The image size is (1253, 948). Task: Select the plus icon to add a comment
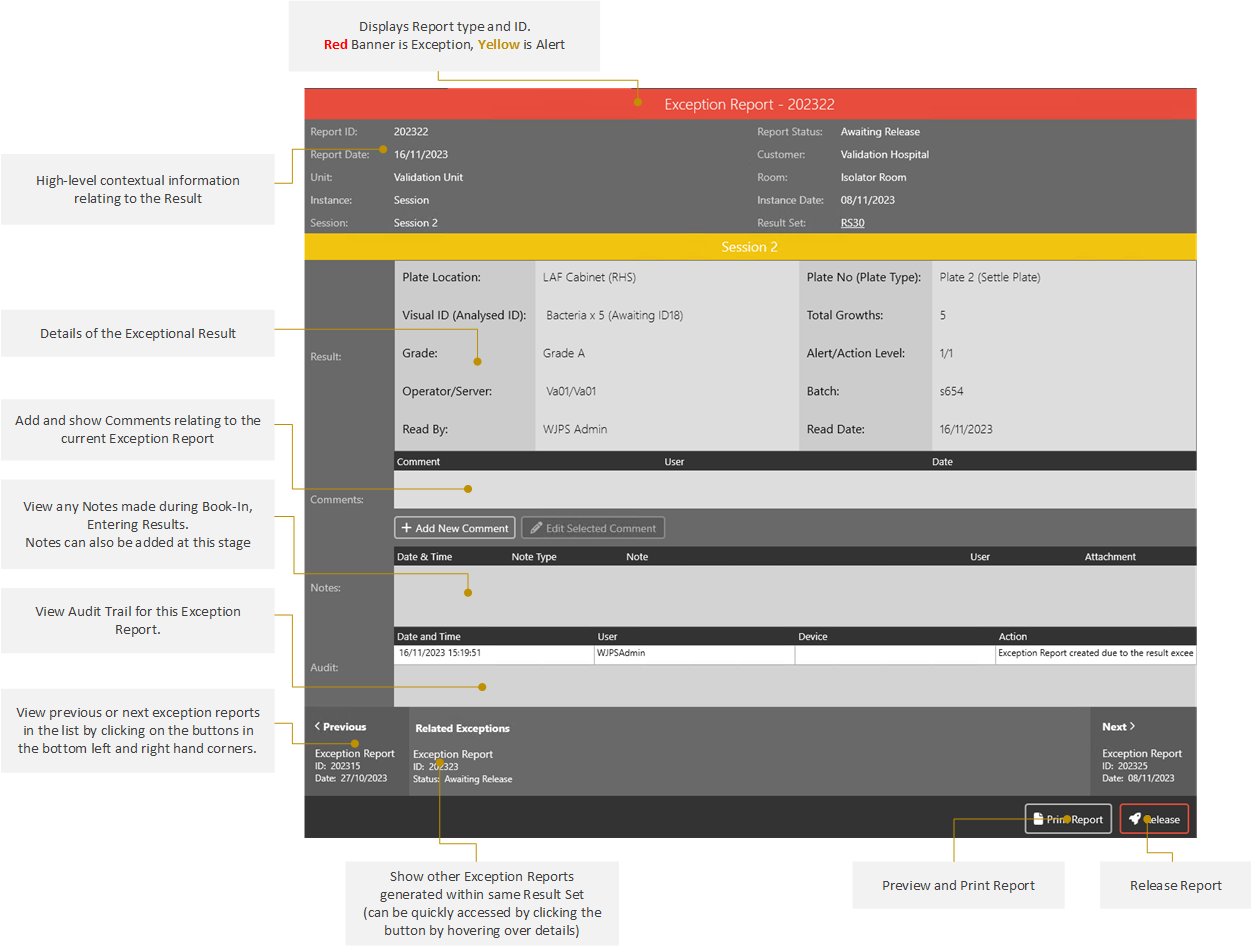pos(409,527)
